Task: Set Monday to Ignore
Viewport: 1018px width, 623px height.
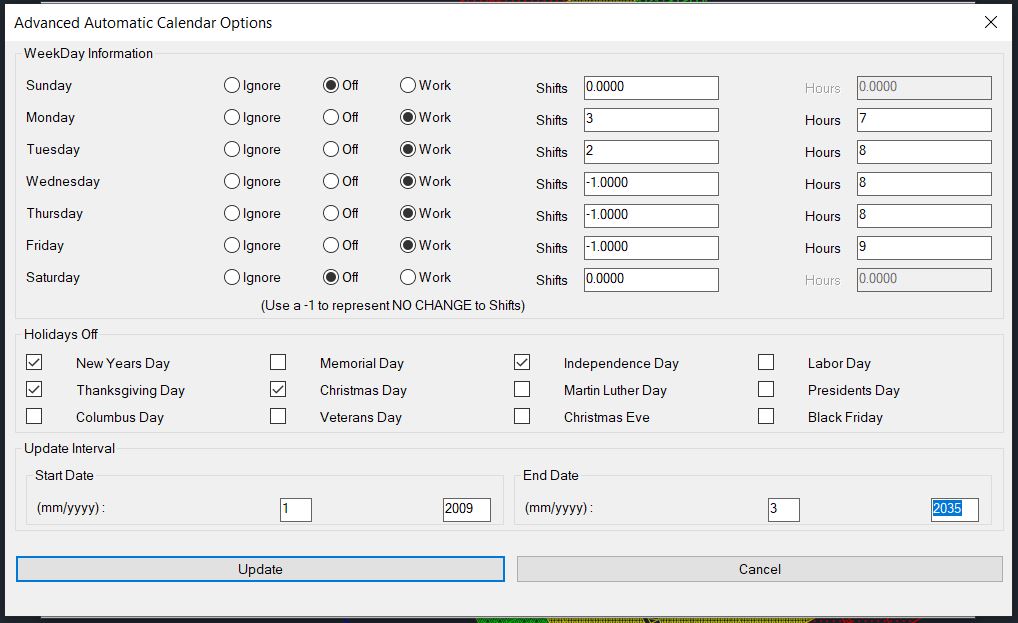Action: click(231, 117)
